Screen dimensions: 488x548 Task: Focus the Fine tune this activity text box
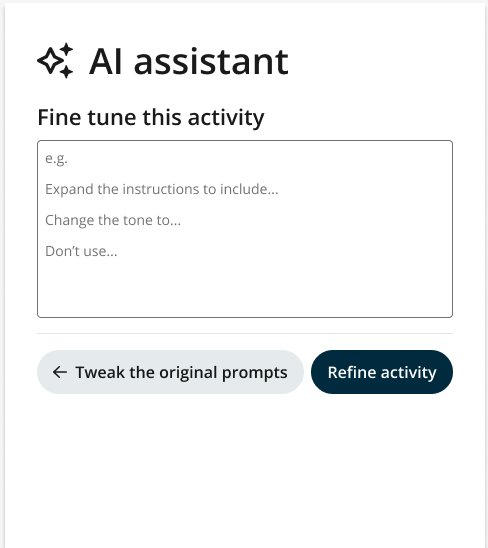click(x=245, y=229)
